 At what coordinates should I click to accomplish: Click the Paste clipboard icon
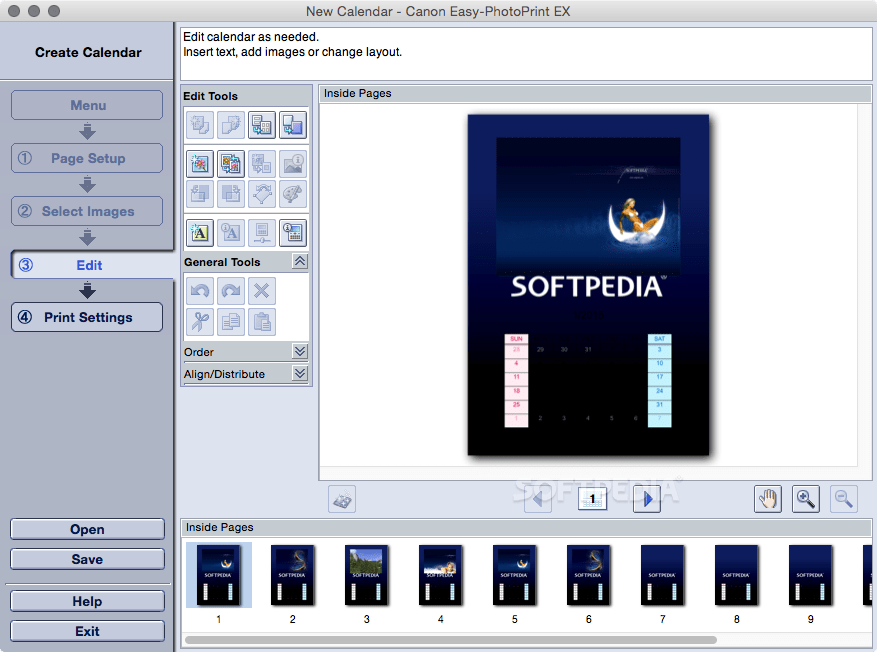point(262,322)
